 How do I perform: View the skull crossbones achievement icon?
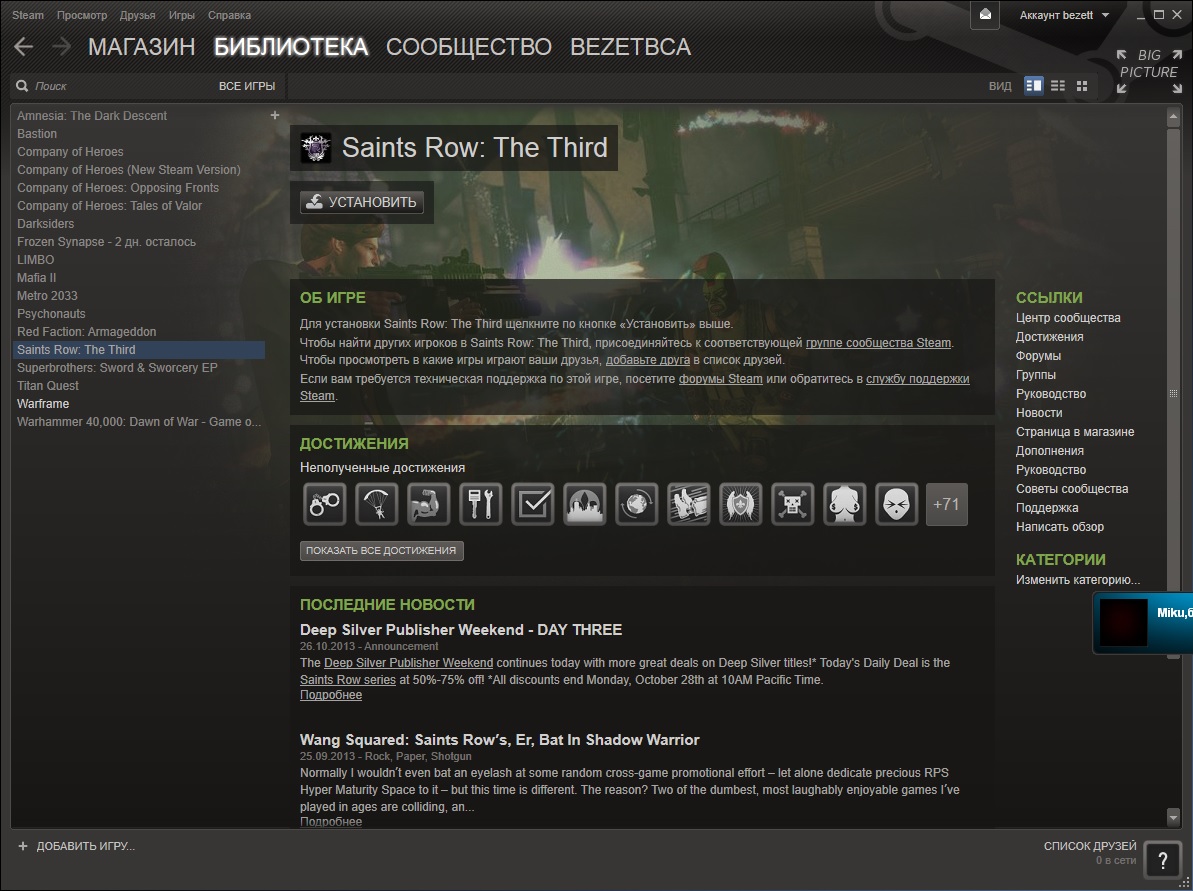pos(792,504)
